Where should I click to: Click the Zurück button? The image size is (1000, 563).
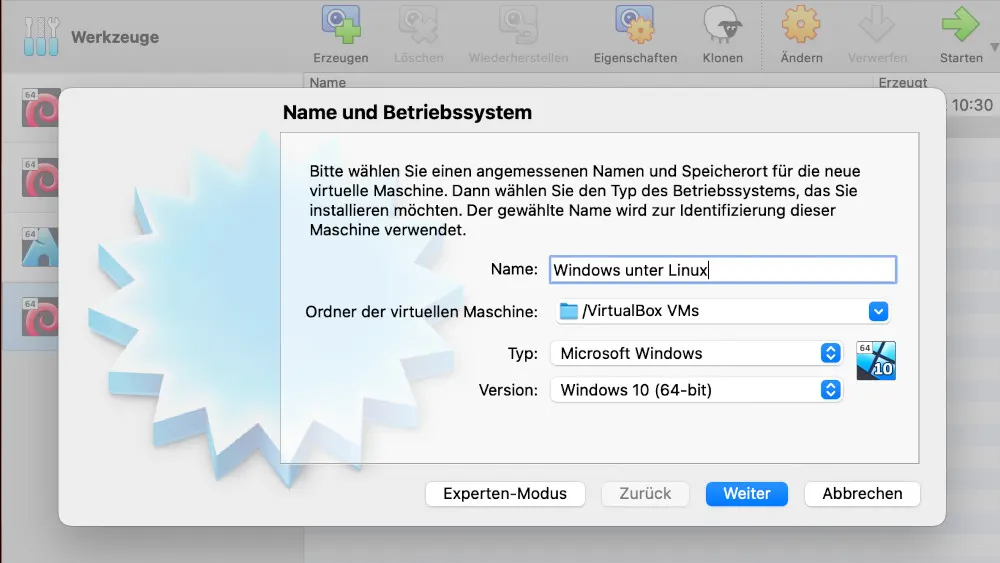tap(645, 494)
